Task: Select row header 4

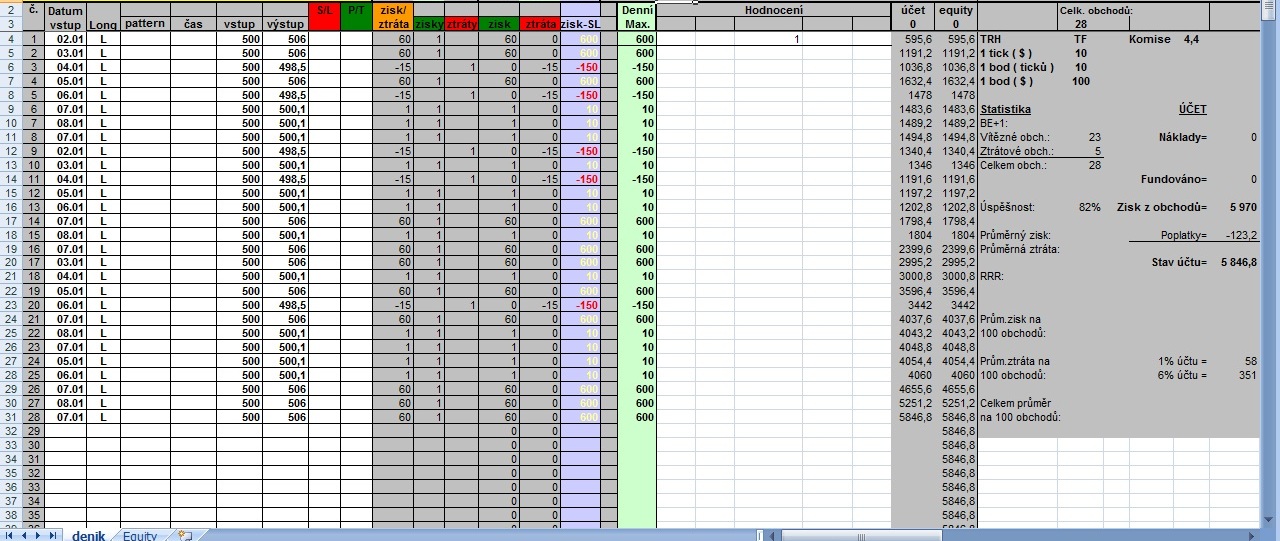Action: 10,38
